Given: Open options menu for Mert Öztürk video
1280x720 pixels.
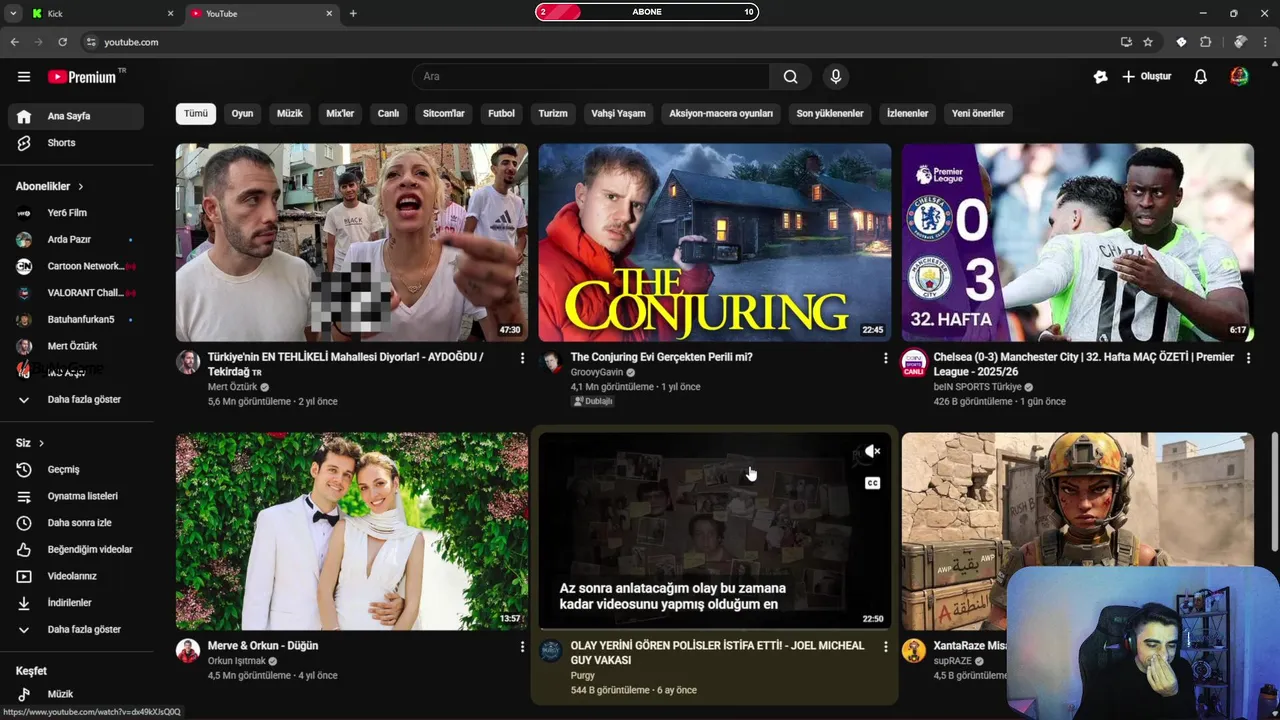Looking at the screenshot, I should [522, 357].
